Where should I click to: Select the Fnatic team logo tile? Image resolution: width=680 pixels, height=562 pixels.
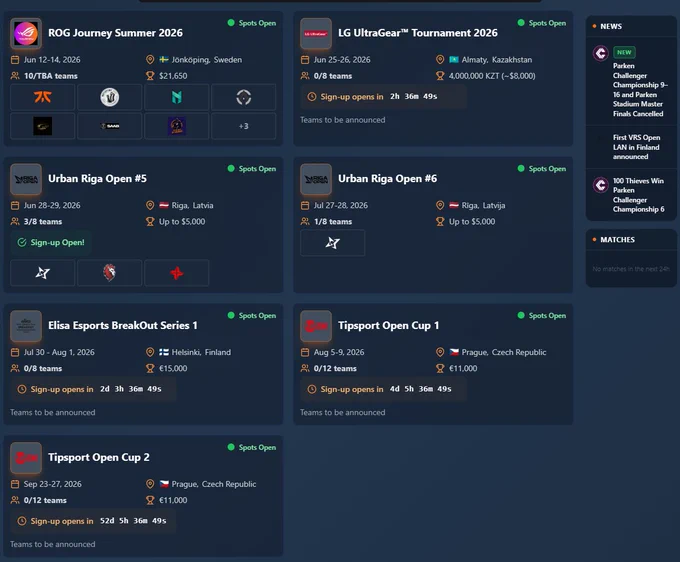click(42, 97)
